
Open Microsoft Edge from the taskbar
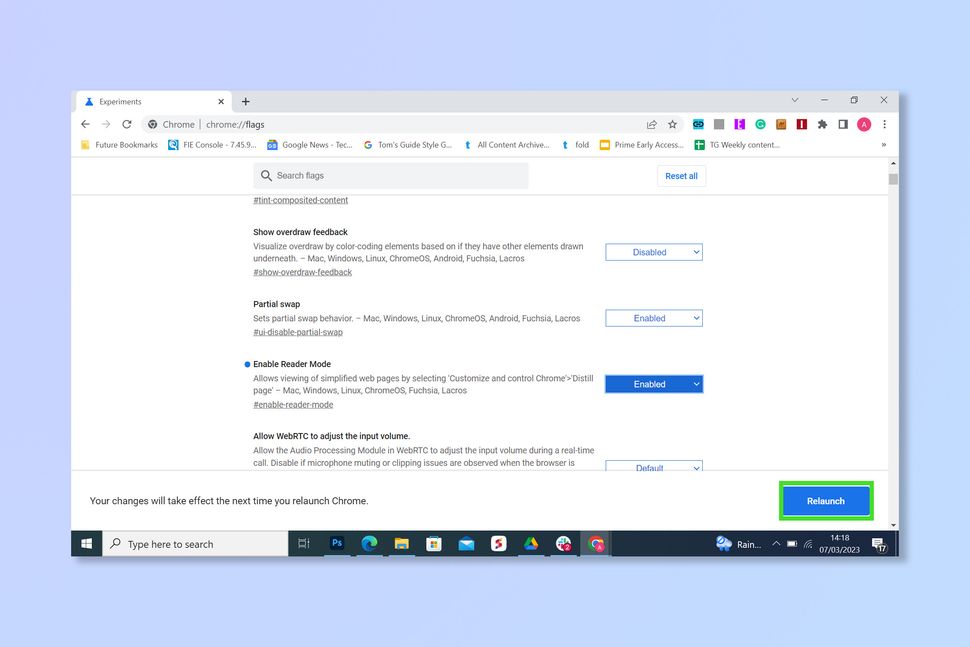click(x=368, y=543)
